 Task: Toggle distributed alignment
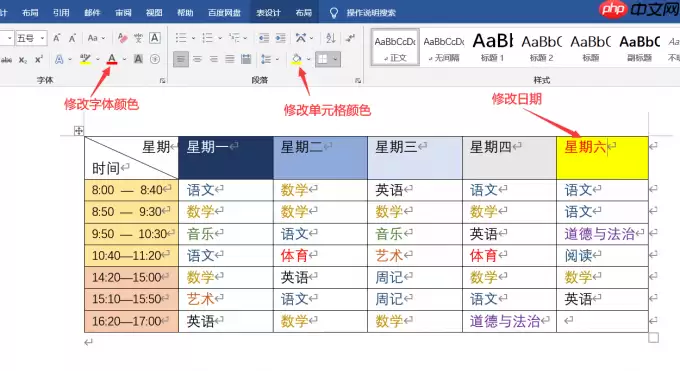point(246,59)
